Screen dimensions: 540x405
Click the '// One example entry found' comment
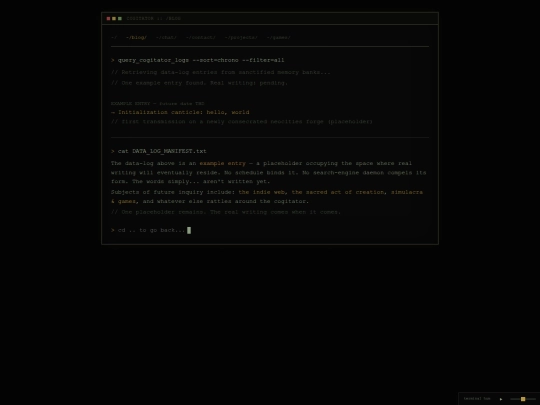[x=199, y=83]
